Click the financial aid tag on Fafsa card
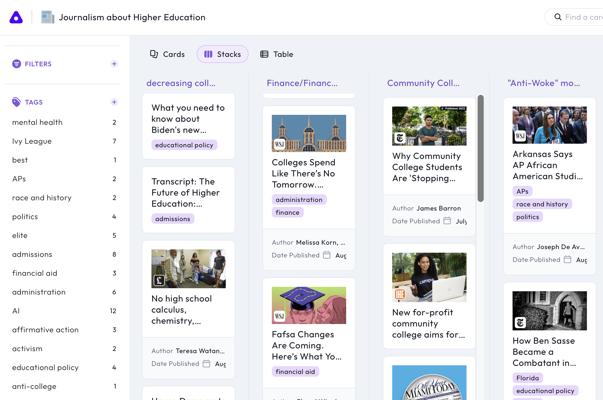This screenshot has height=400, width=603. 295,372
